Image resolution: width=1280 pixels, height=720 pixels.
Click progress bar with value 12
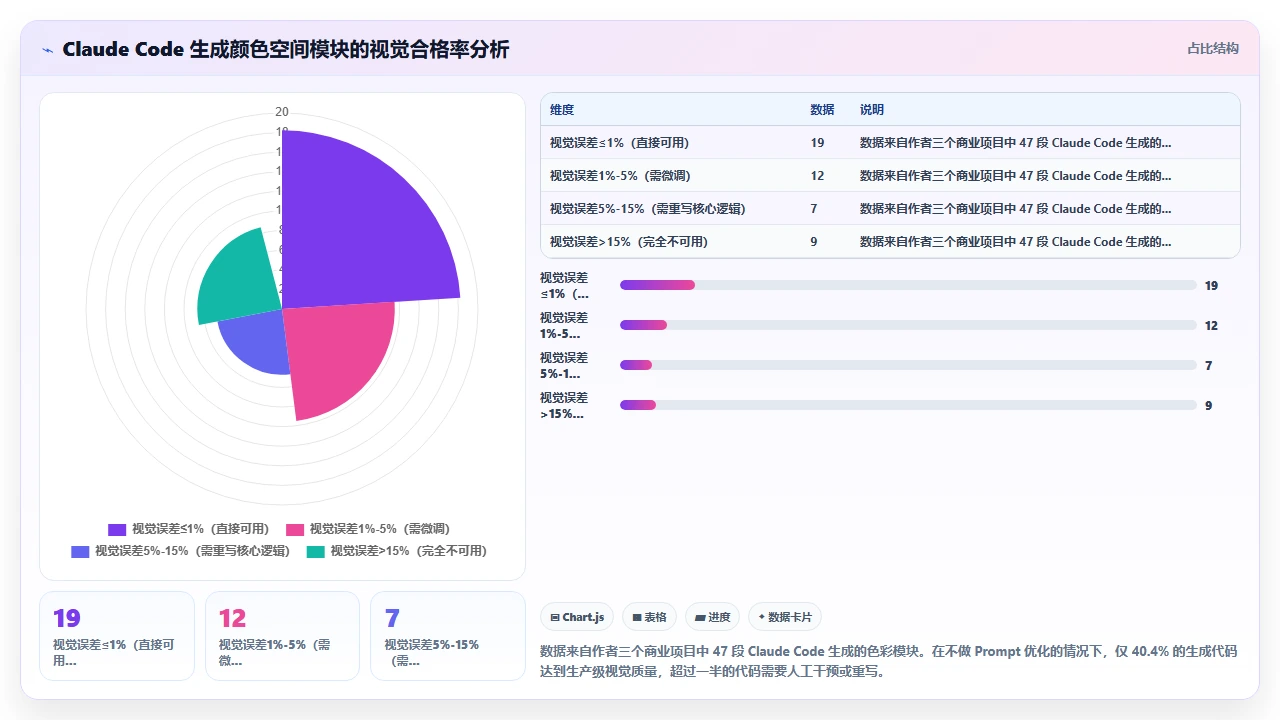coord(908,325)
